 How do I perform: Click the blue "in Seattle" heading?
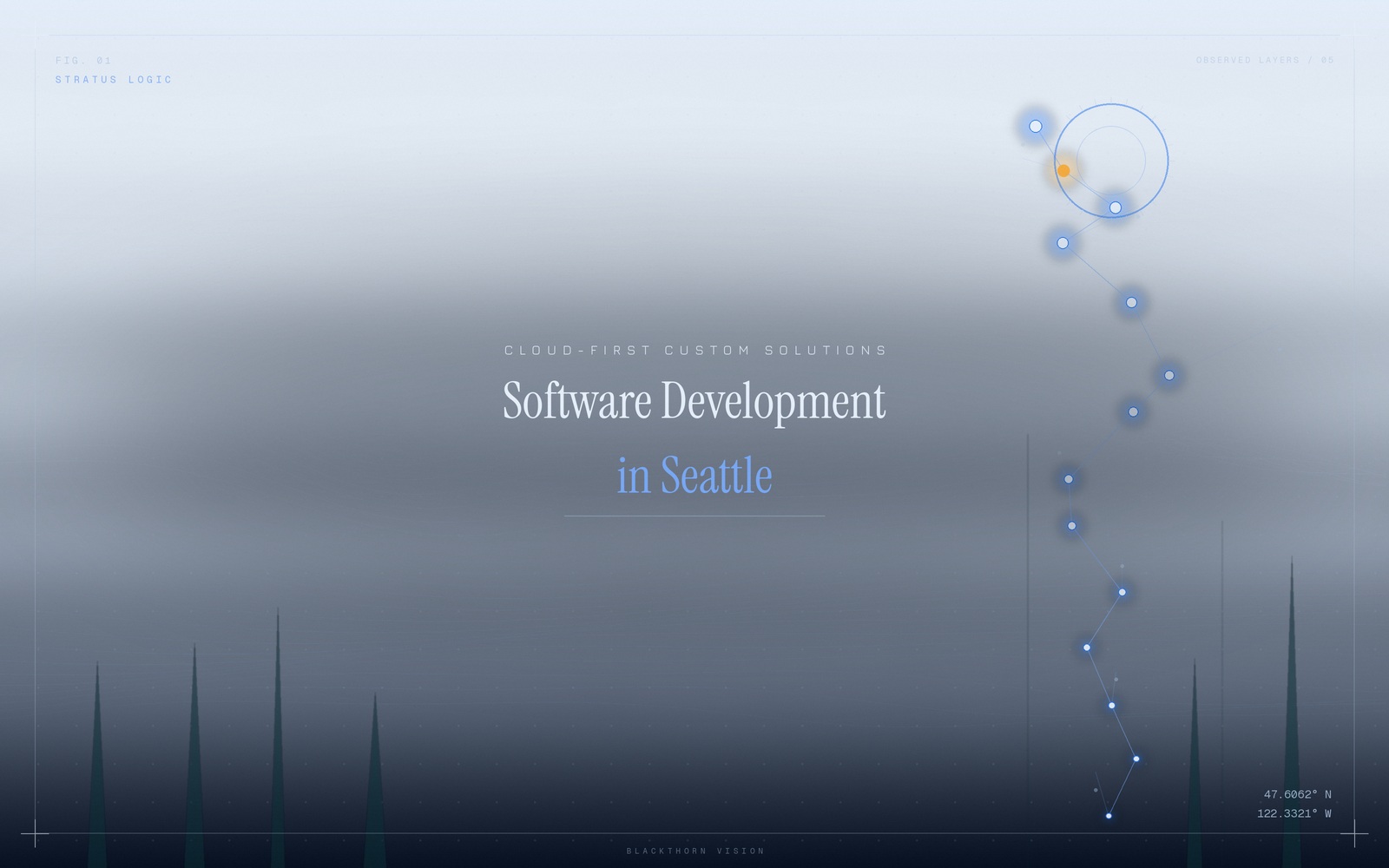click(694, 476)
